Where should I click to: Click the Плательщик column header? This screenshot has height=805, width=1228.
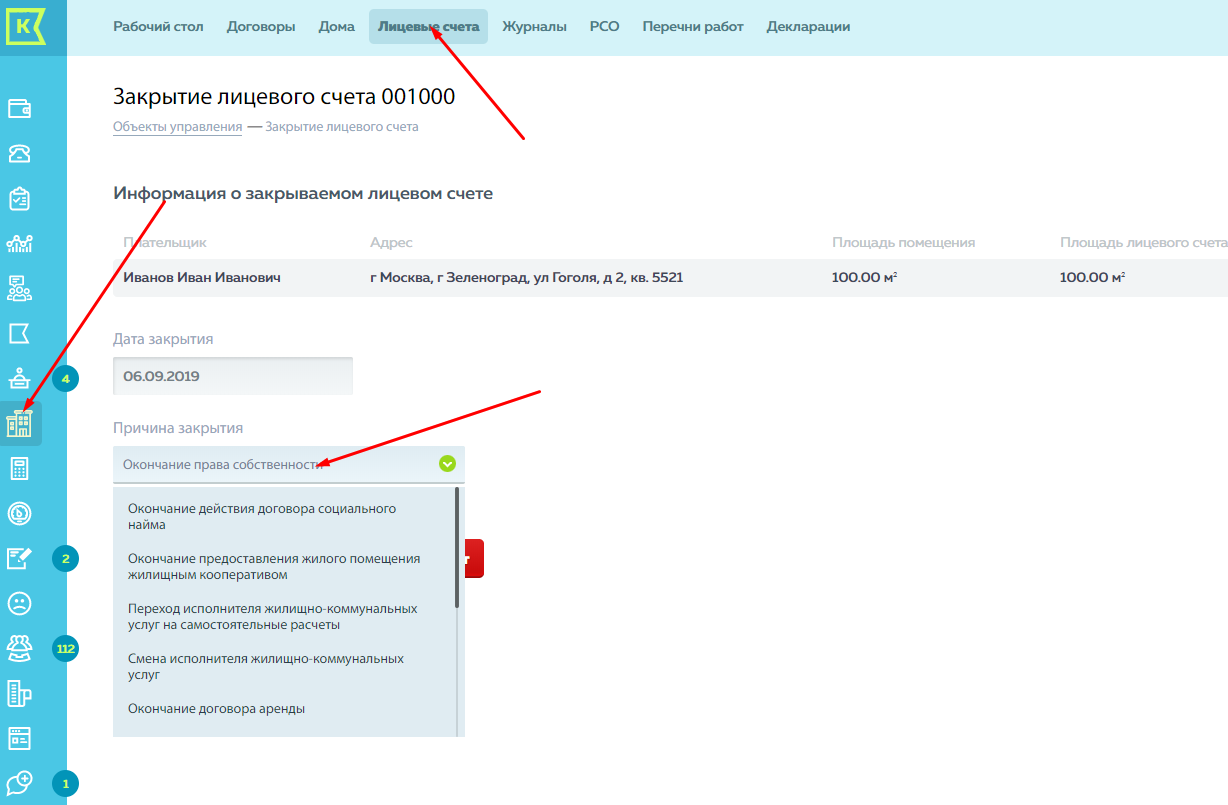[165, 242]
